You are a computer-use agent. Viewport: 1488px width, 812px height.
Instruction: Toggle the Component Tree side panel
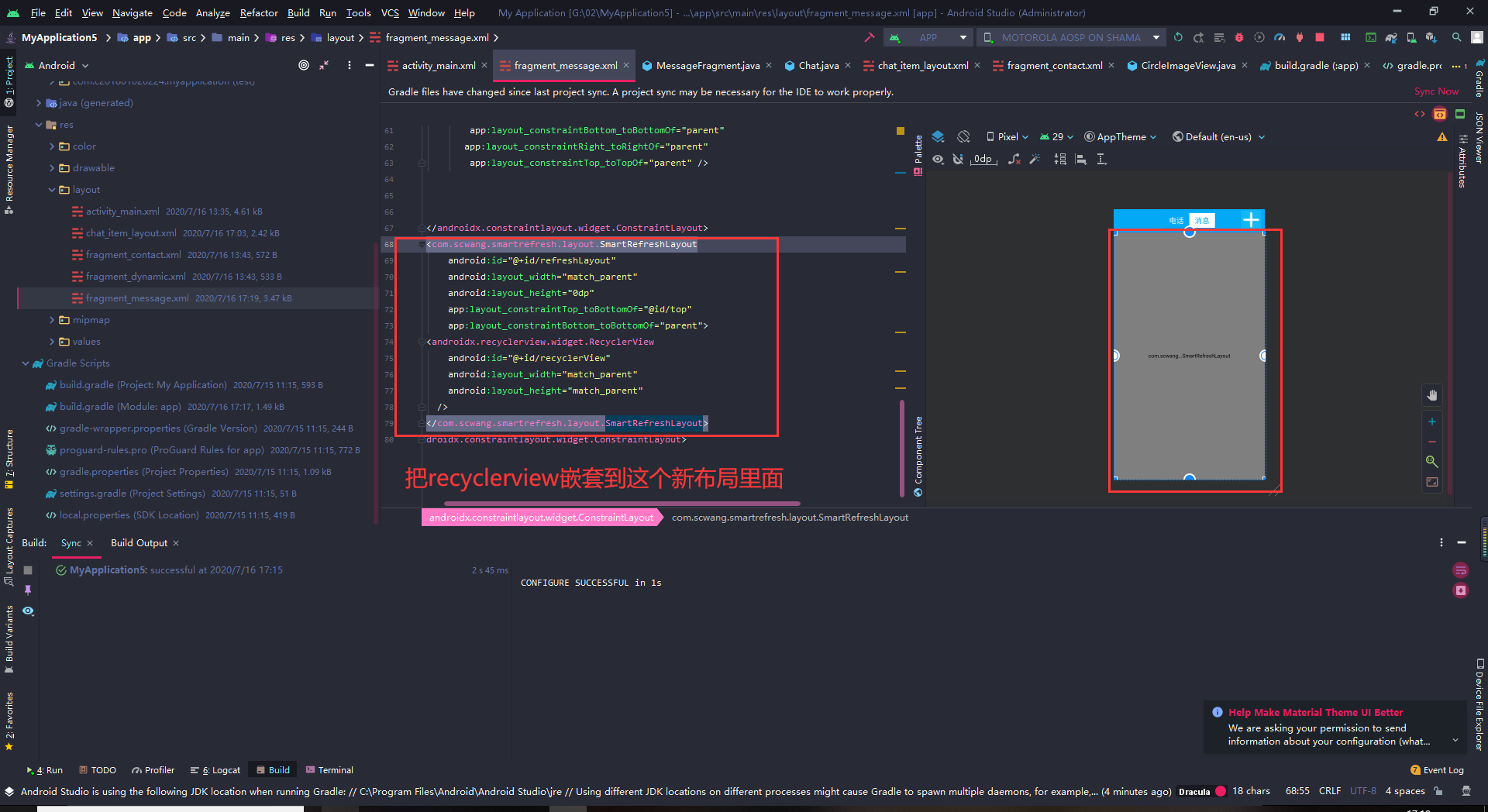(918, 456)
